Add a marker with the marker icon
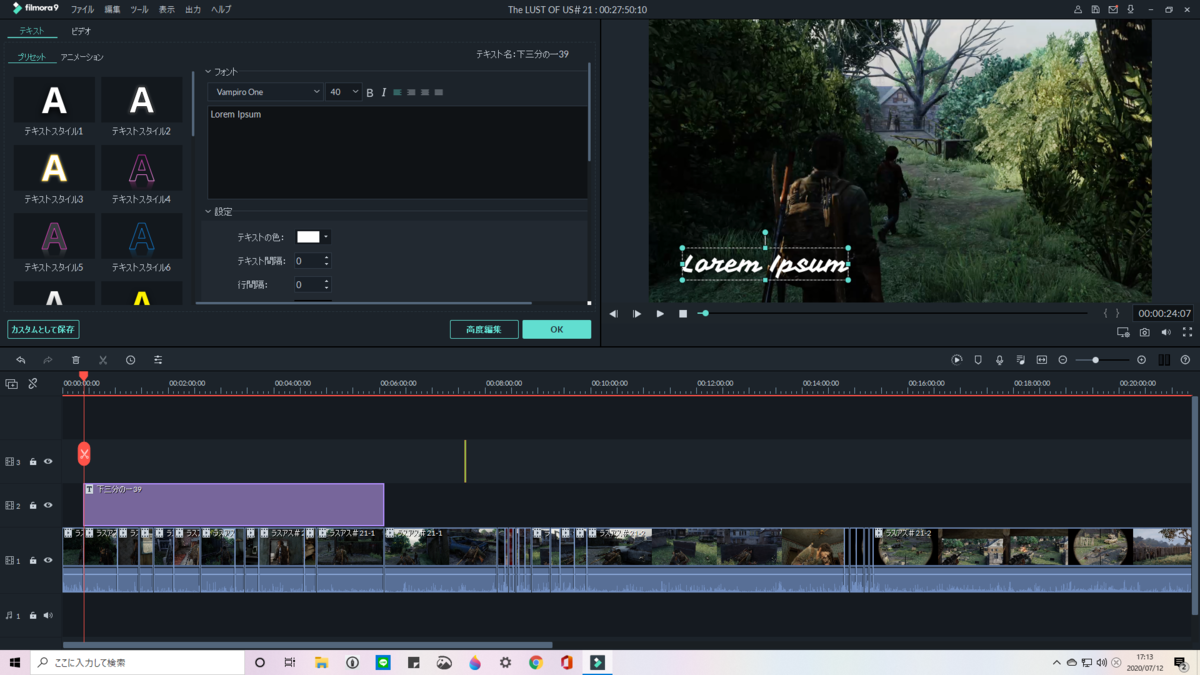The image size is (1200, 675). (x=978, y=360)
